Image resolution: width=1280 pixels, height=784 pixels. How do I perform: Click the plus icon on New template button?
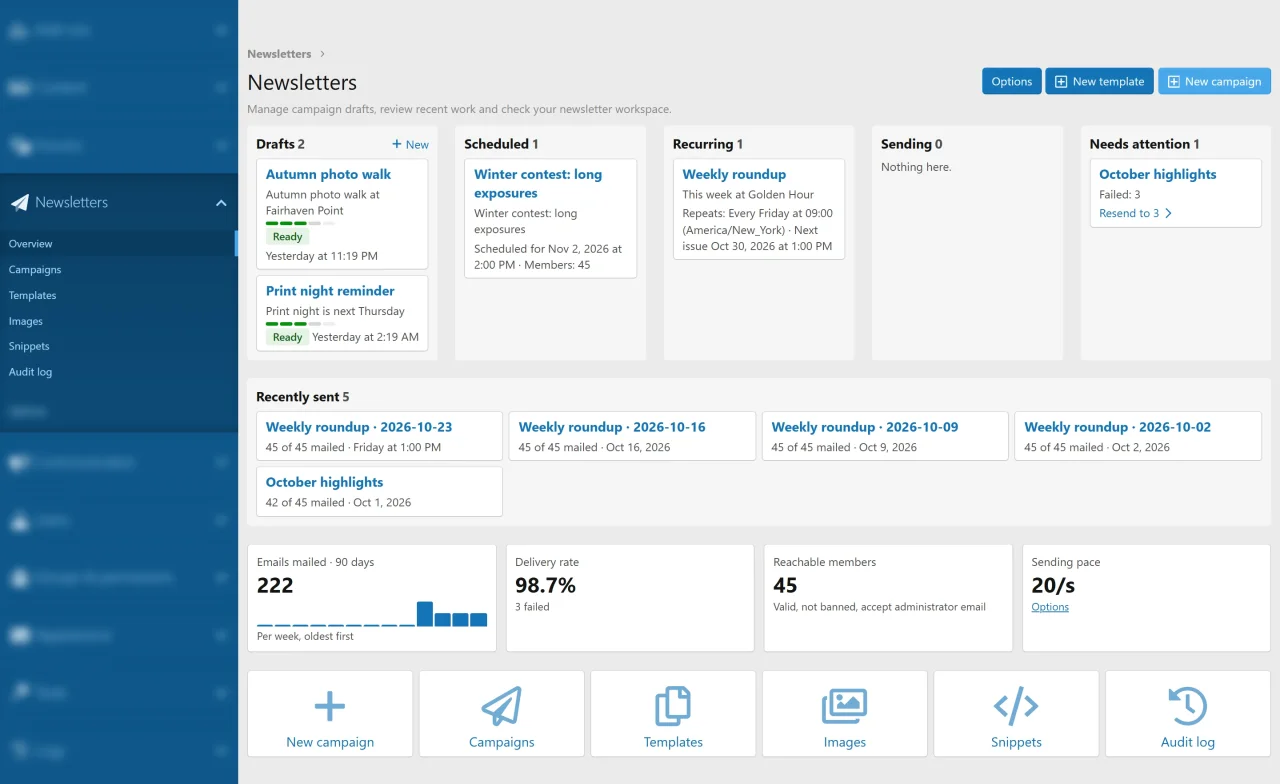click(1061, 82)
